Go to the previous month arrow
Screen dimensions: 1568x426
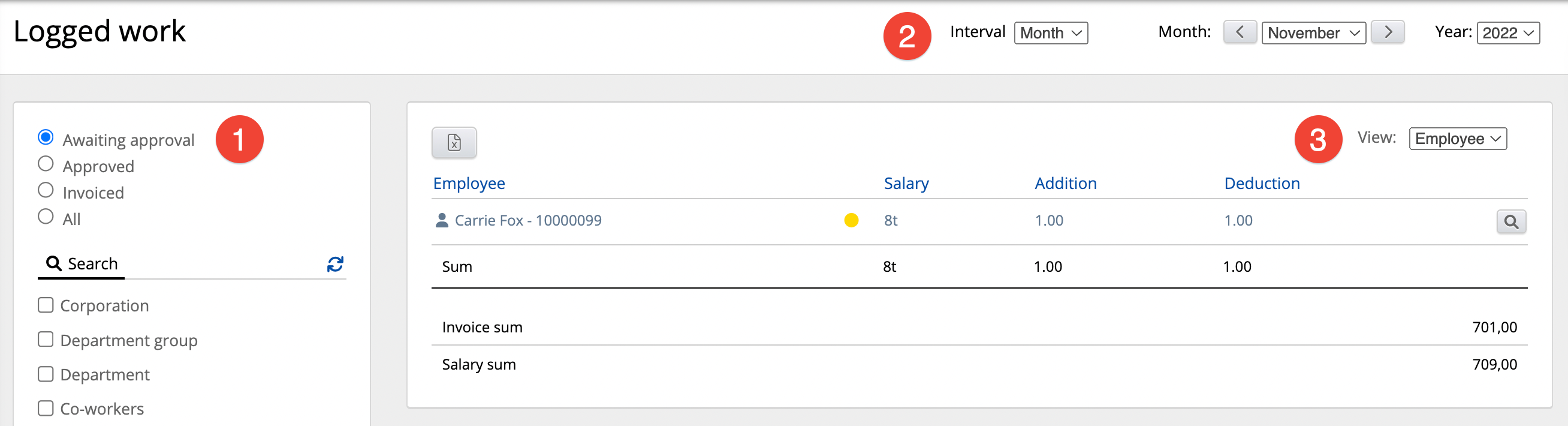(x=1240, y=32)
